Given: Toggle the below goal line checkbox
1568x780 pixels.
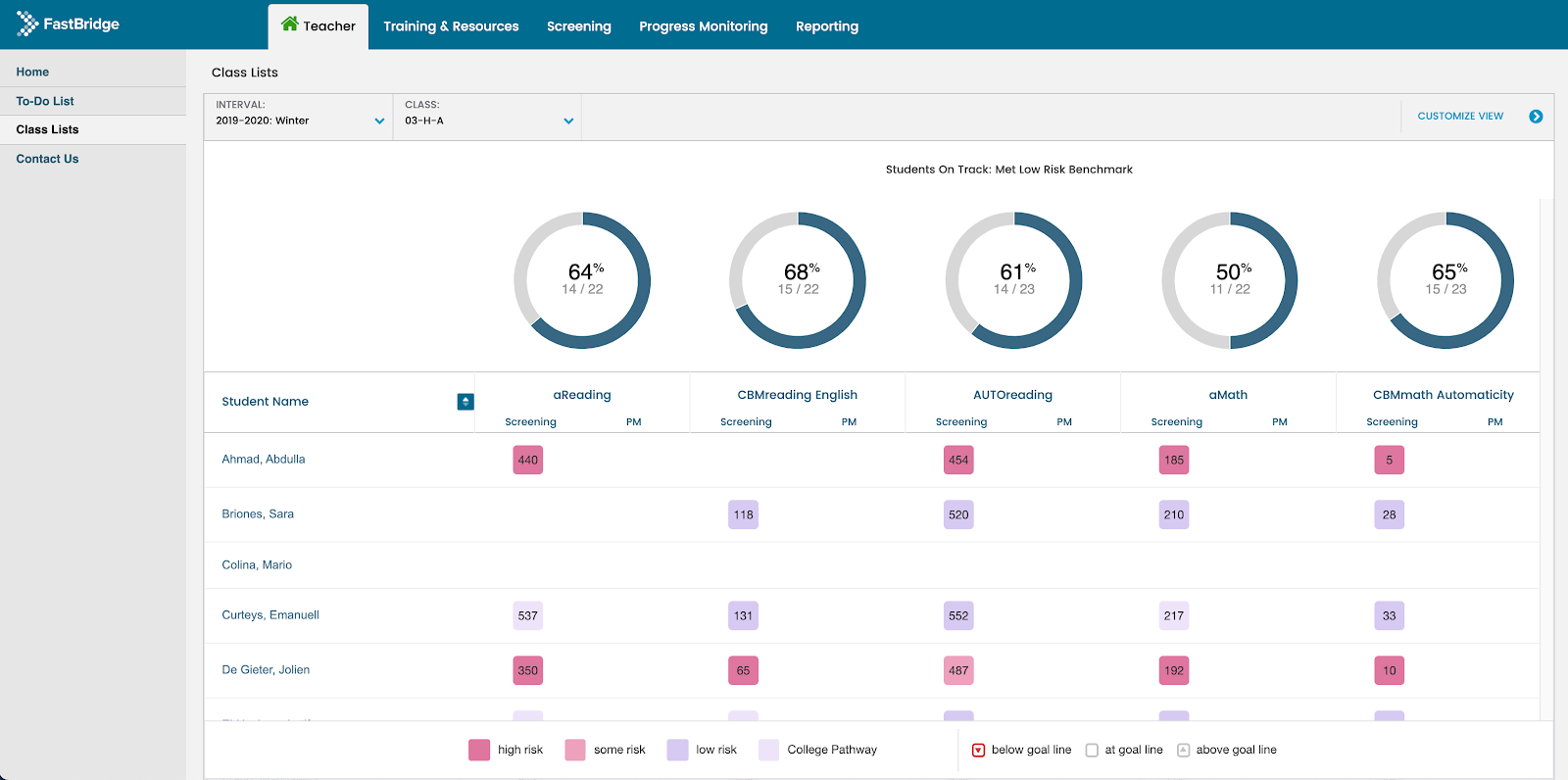Looking at the screenshot, I should pos(978,751).
